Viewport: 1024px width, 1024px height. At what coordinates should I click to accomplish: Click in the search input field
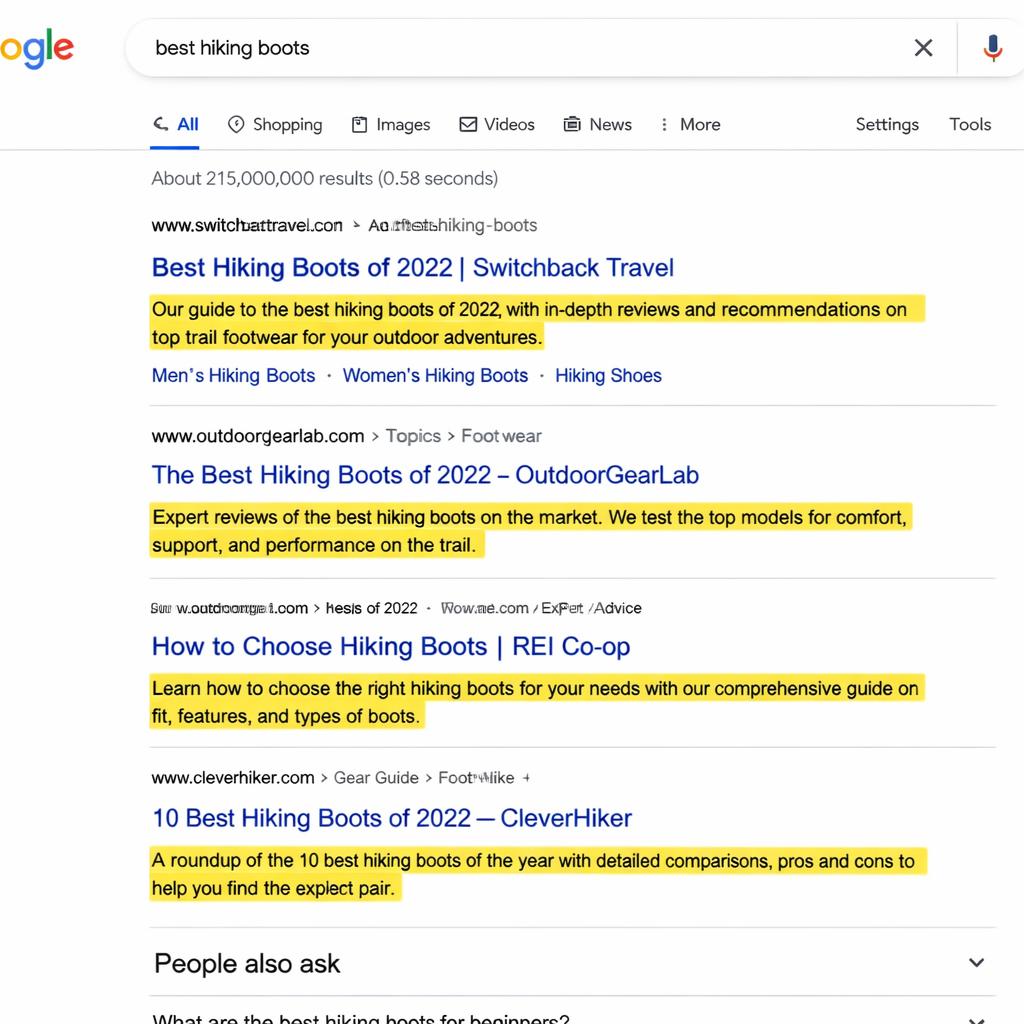(x=520, y=48)
